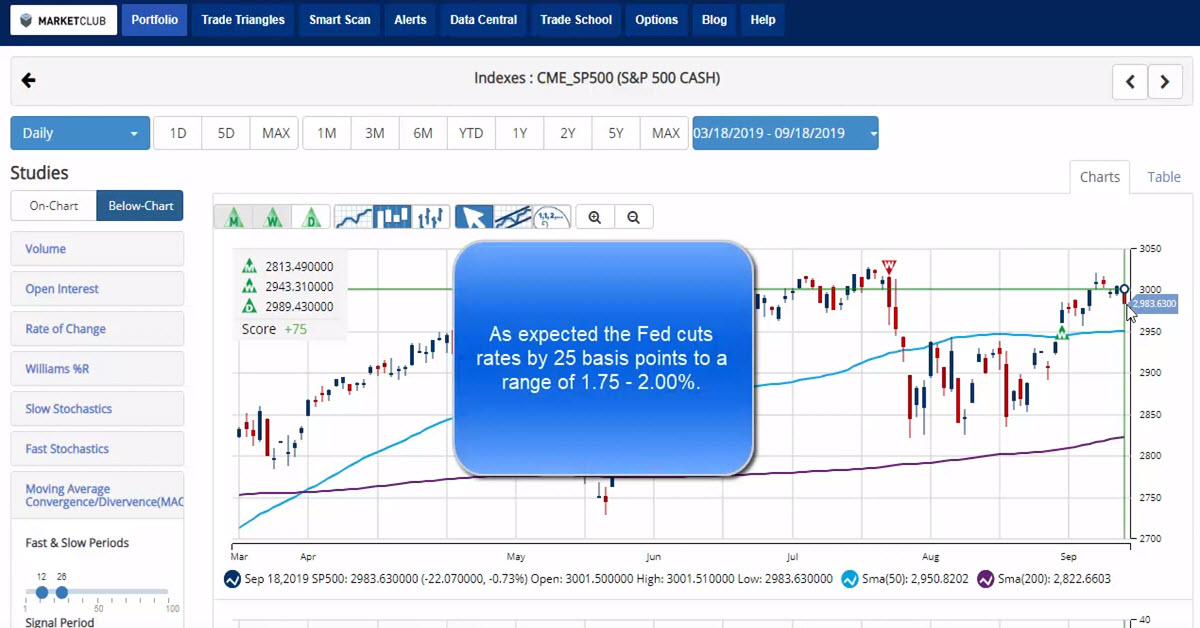Select the Fibonacci tool icon

click(551, 217)
